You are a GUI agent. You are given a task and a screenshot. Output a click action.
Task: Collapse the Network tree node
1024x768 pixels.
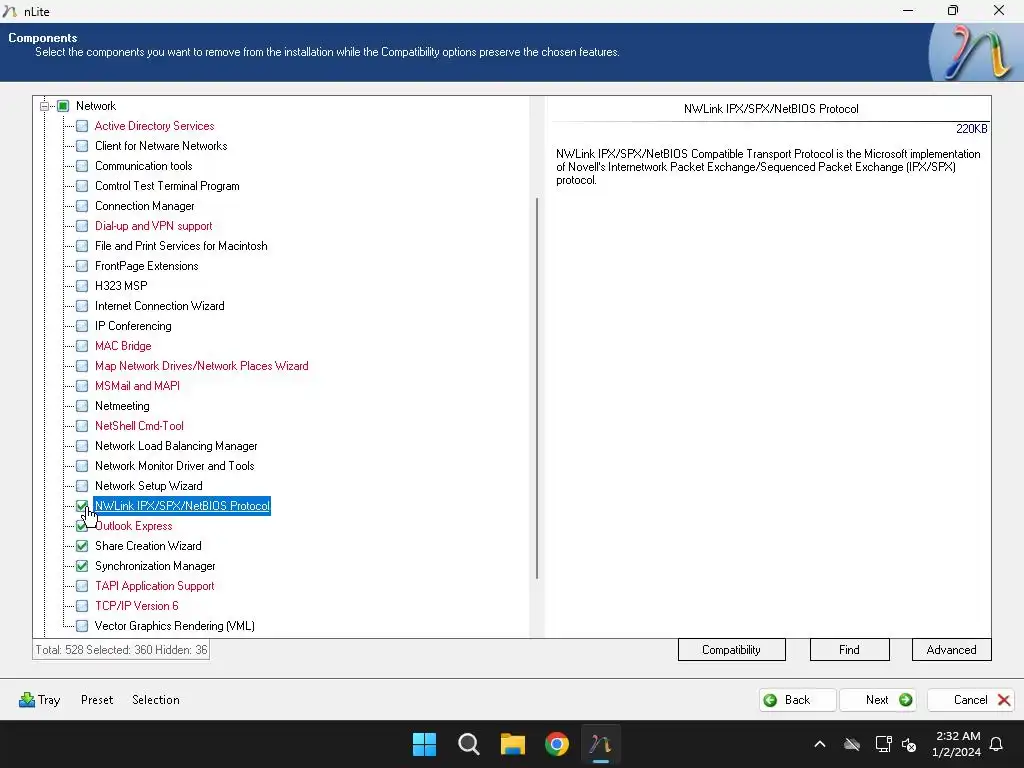(x=44, y=106)
